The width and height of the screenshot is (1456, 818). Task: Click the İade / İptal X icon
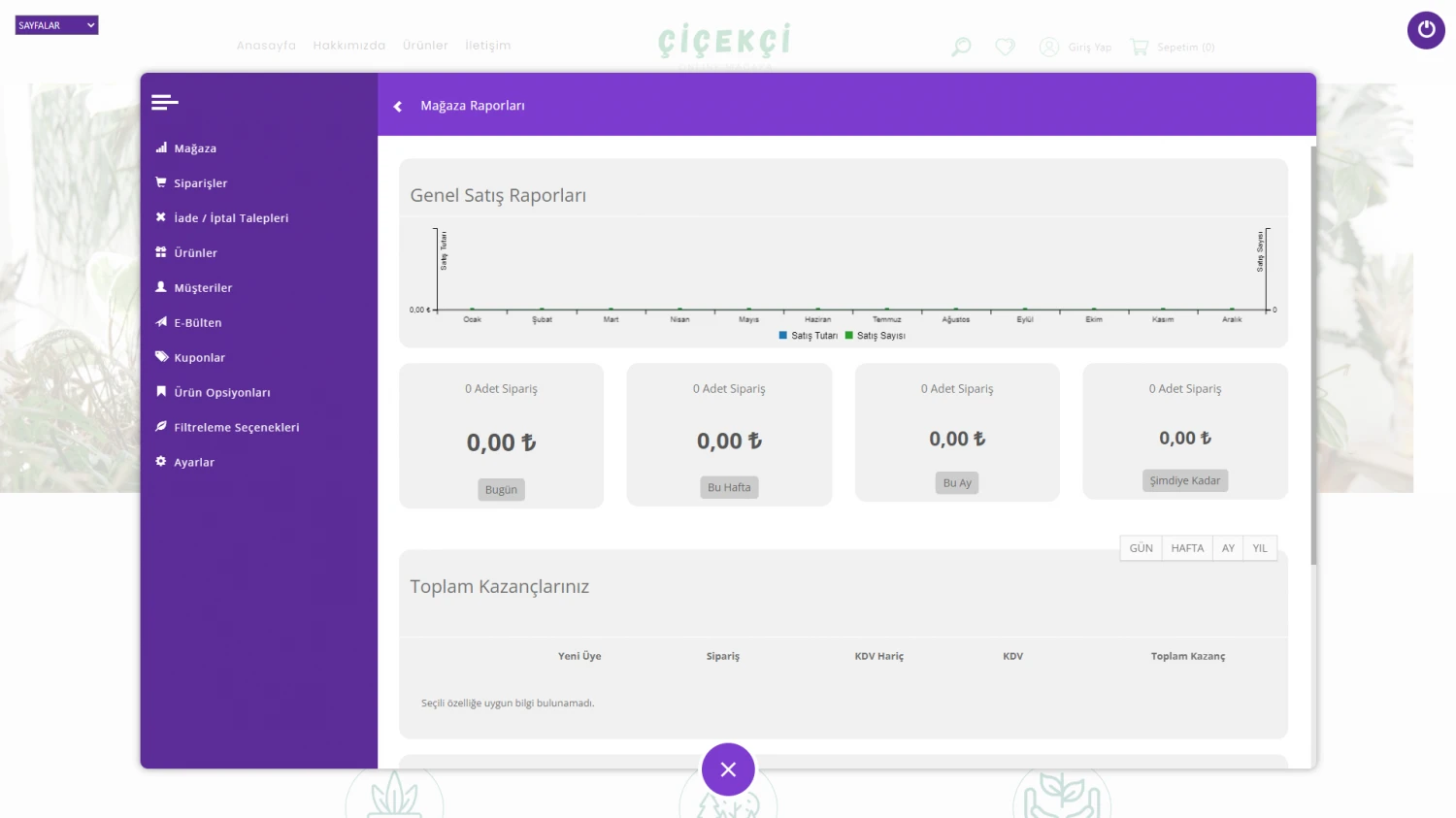click(161, 217)
